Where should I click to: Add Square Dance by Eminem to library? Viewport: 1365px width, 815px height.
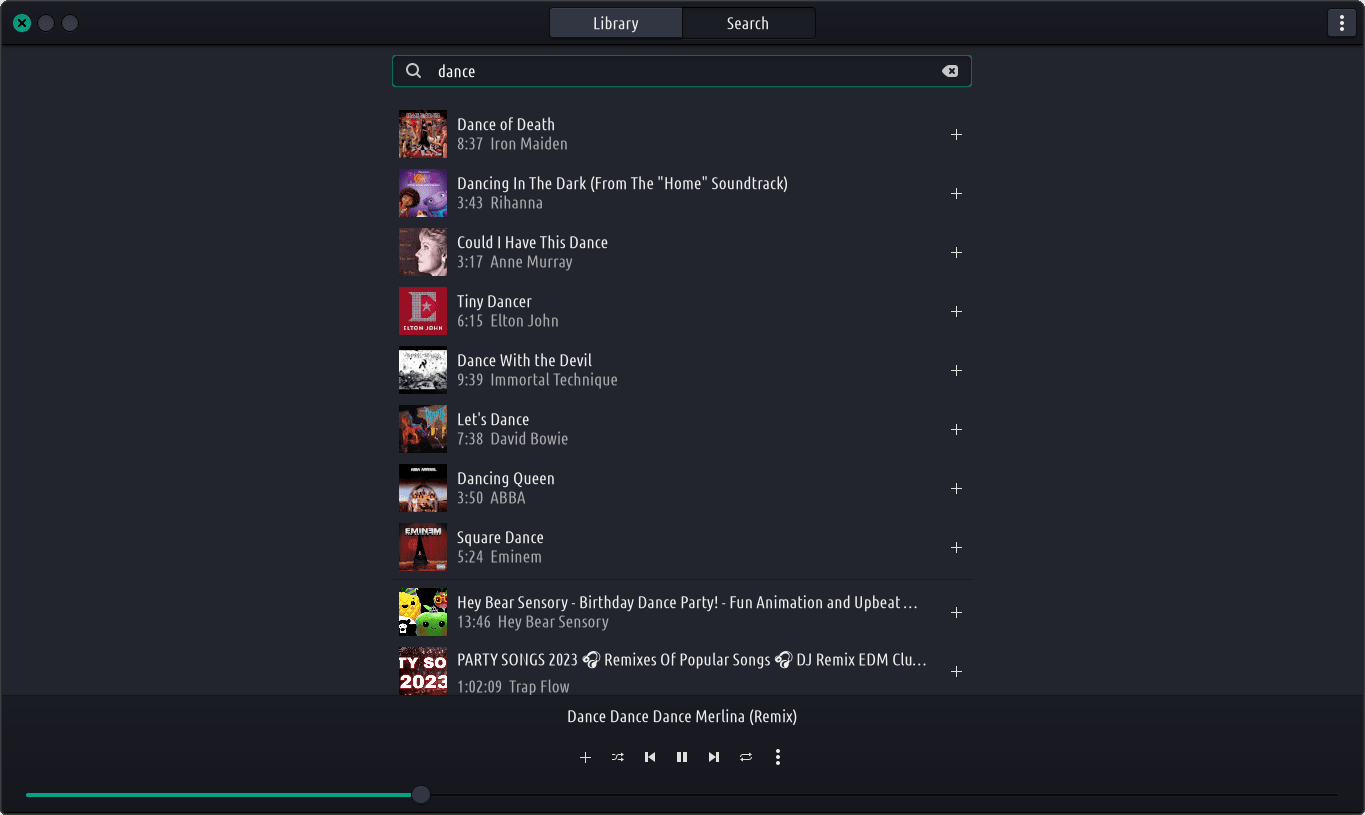(x=956, y=547)
